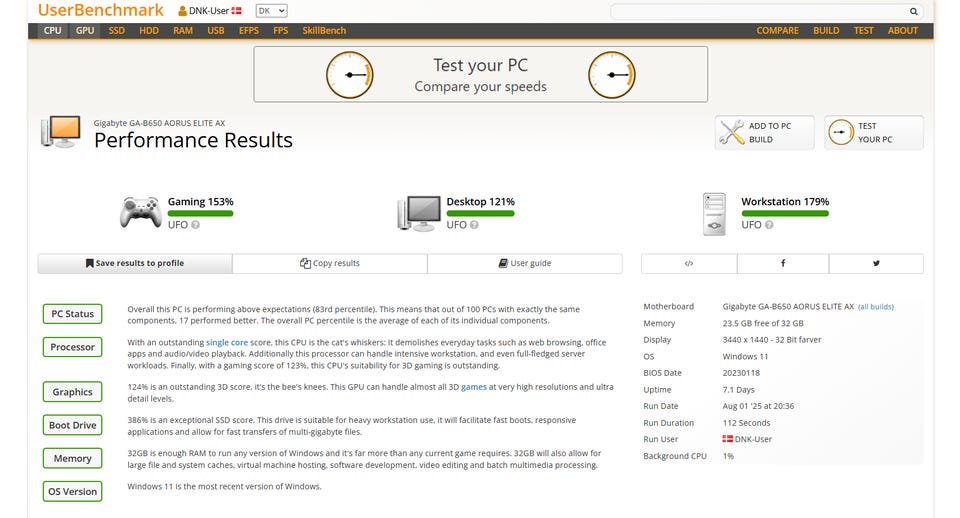Click the right speedometer gauge in banner

point(612,75)
